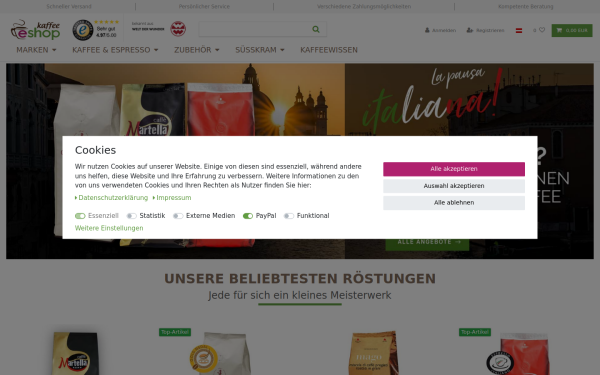
Task: Open the Impressum link
Action: pos(173,198)
